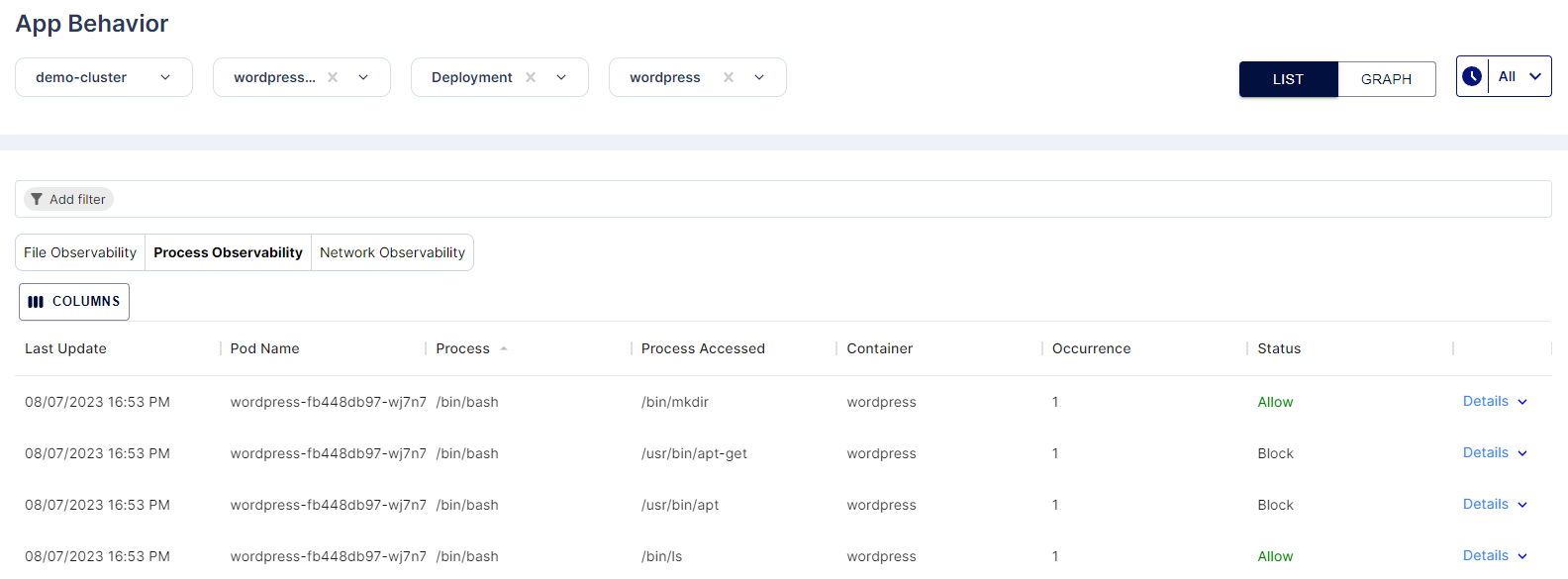1568x579 pixels.
Task: Sort by Container column header
Action: (x=879, y=348)
